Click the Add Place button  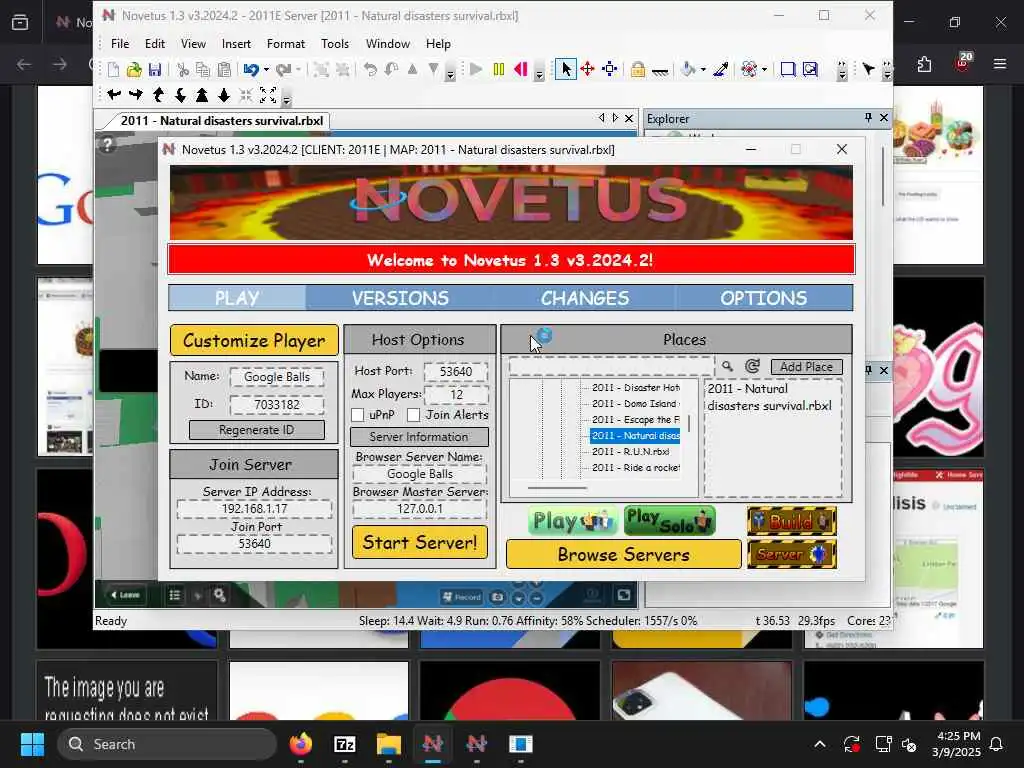coord(807,366)
